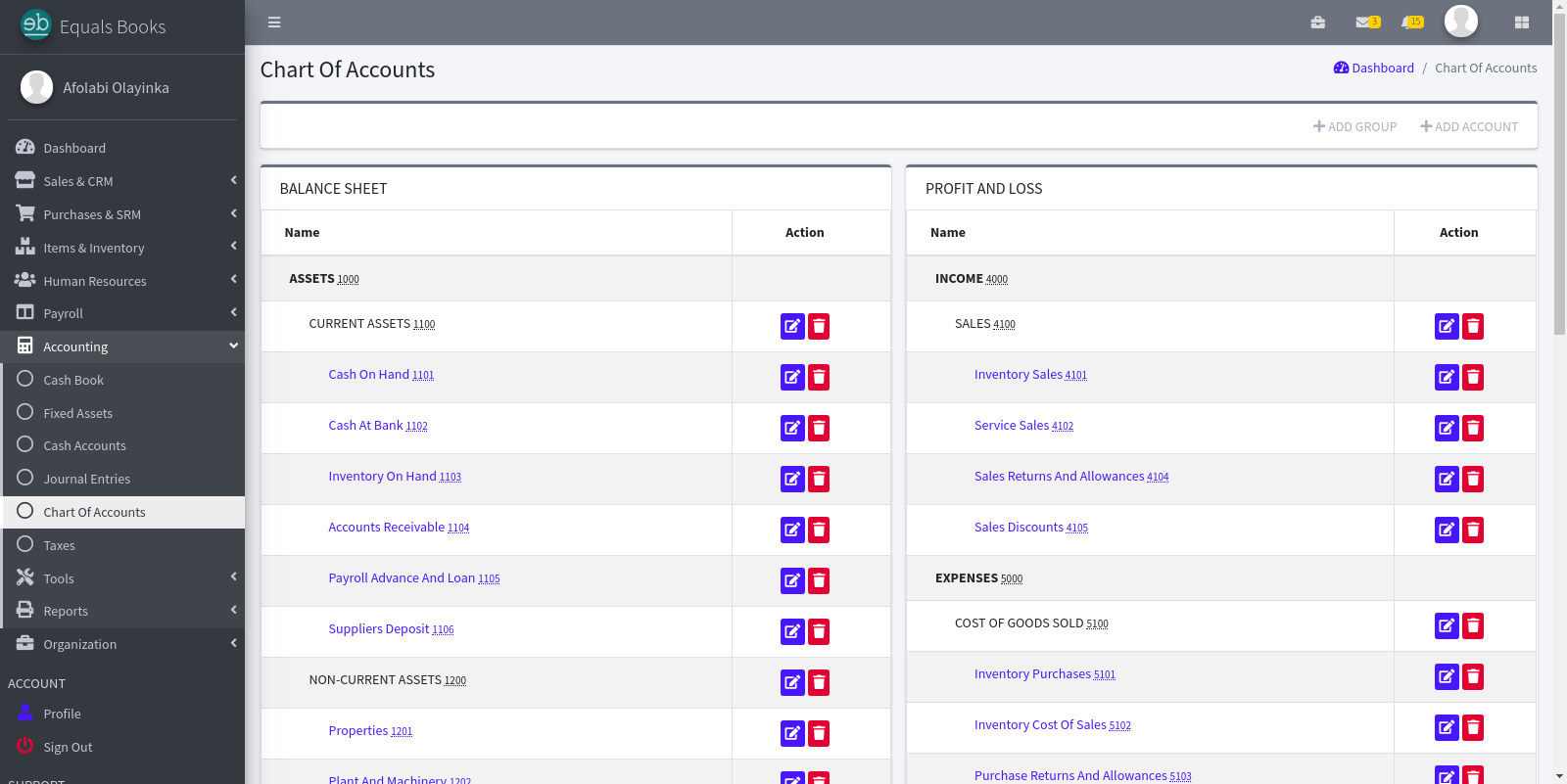
Task: Delete the Inventory Purchases 5101 account
Action: click(x=1473, y=676)
